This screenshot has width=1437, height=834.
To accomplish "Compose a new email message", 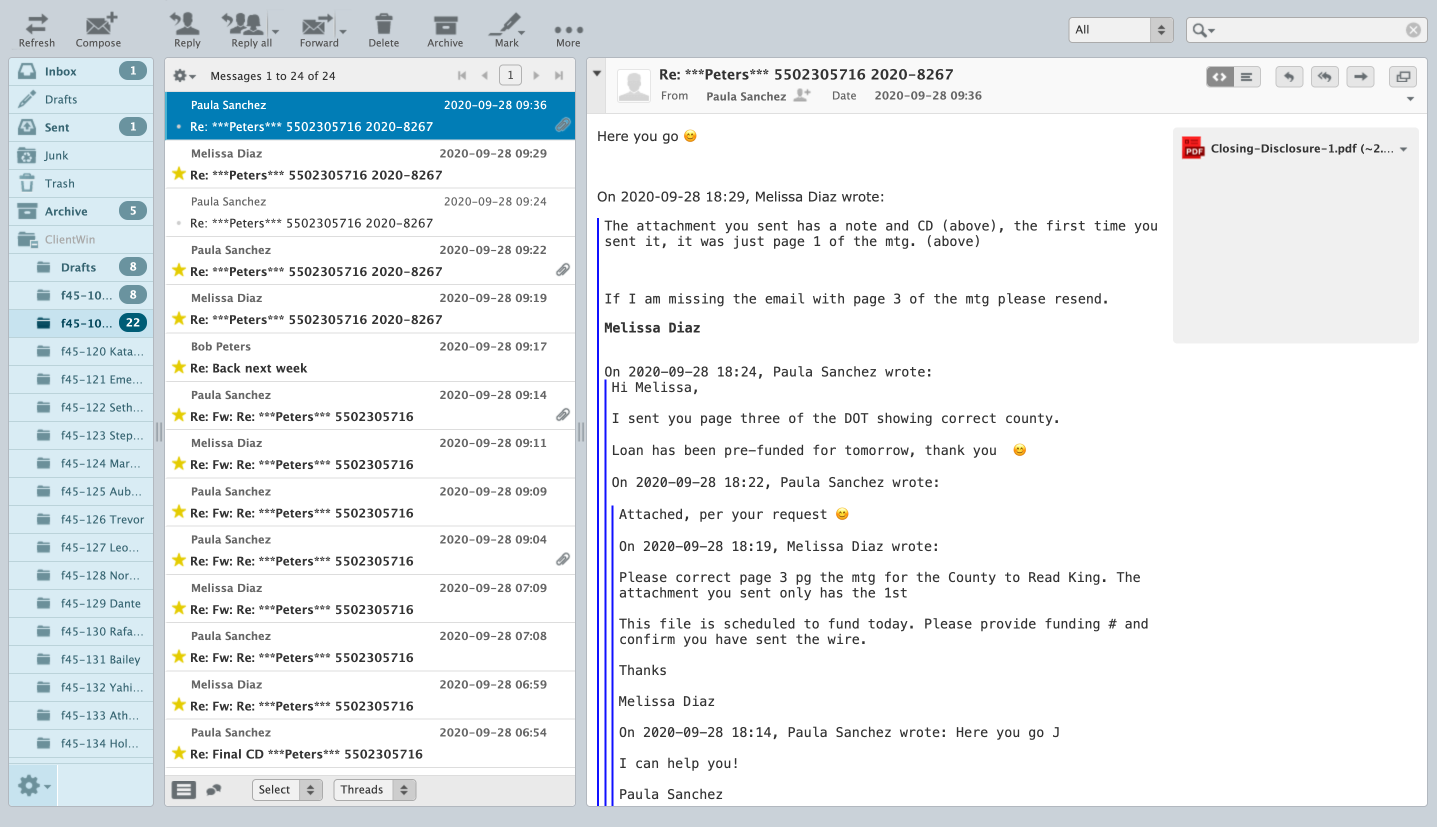I will [98, 29].
